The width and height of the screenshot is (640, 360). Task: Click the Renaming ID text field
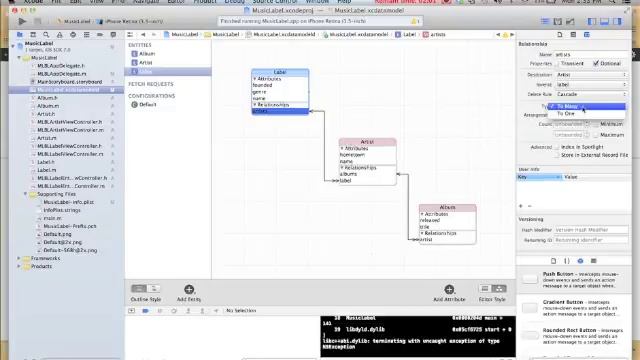[x=591, y=240]
